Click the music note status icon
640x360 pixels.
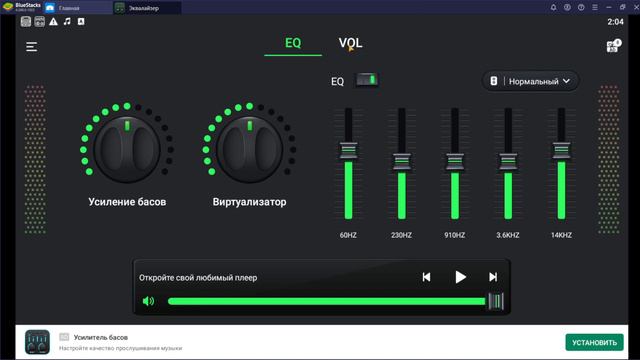pyautogui.click(x=67, y=21)
